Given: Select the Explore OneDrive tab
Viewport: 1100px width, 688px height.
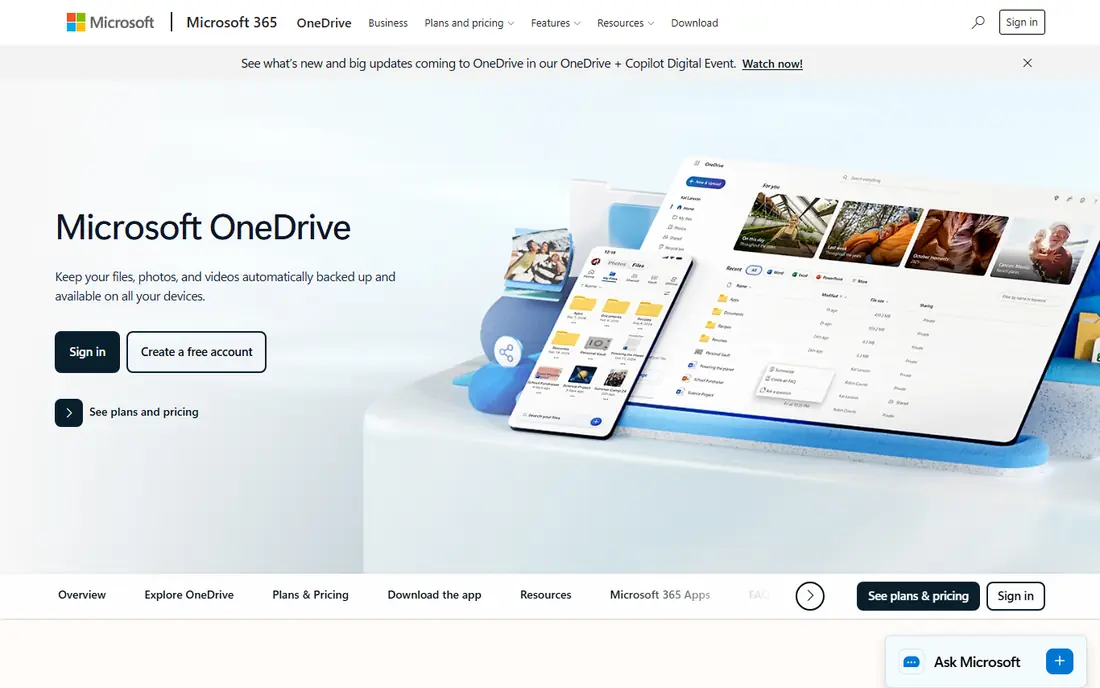Looking at the screenshot, I should coord(189,595).
